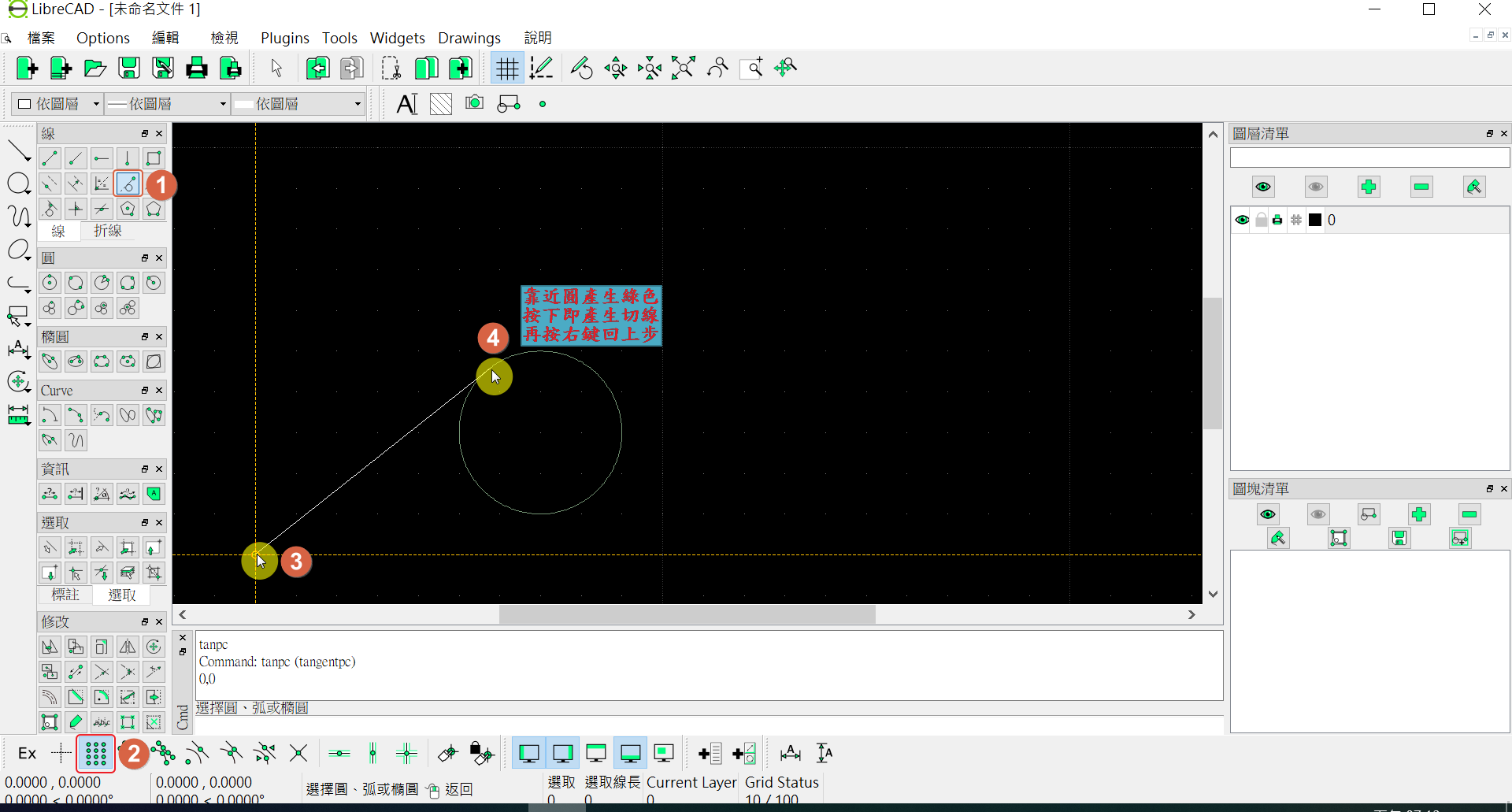This screenshot has height=812, width=1512.
Task: Open the color 依圖層 dropdown
Action: tap(58, 104)
